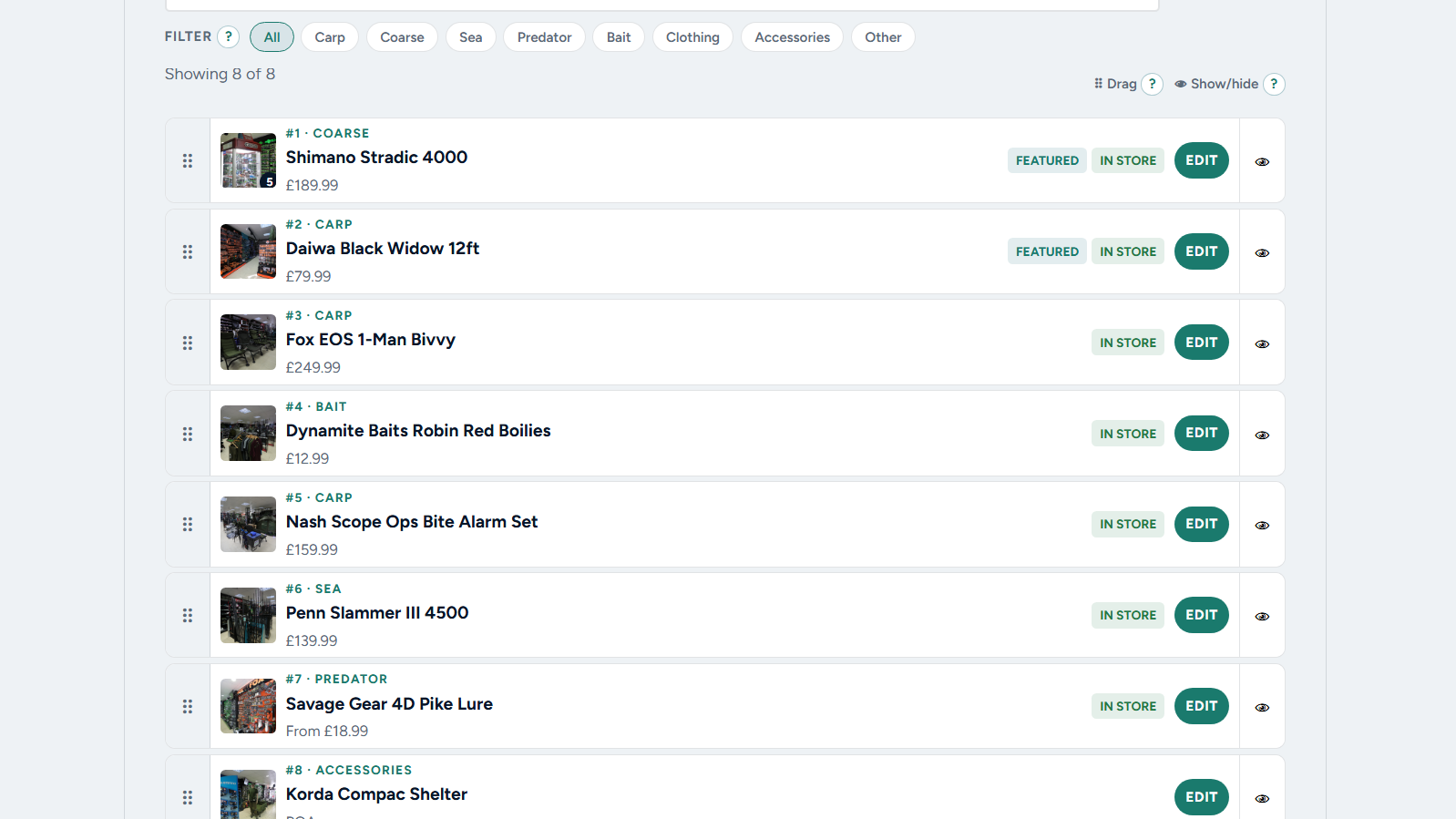This screenshot has width=1456, height=819.
Task: Click the Penn Slammer III 4500 title
Action: [377, 613]
